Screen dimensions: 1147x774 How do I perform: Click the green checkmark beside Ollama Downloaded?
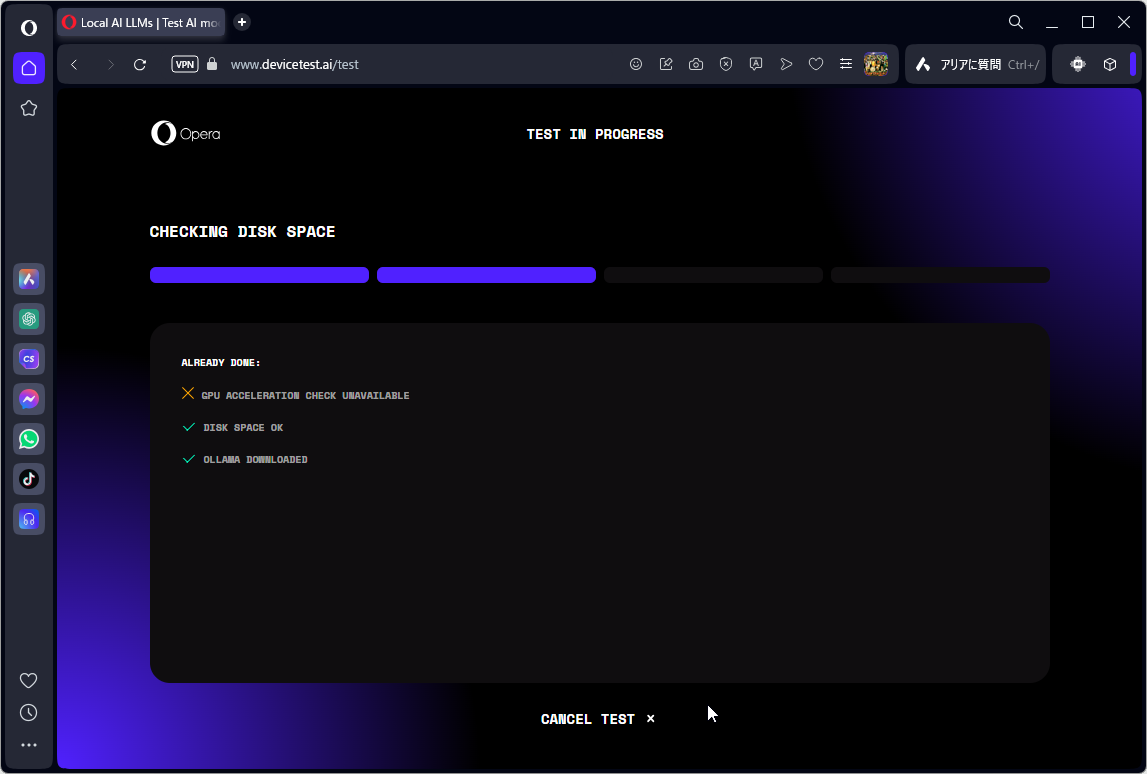189,459
